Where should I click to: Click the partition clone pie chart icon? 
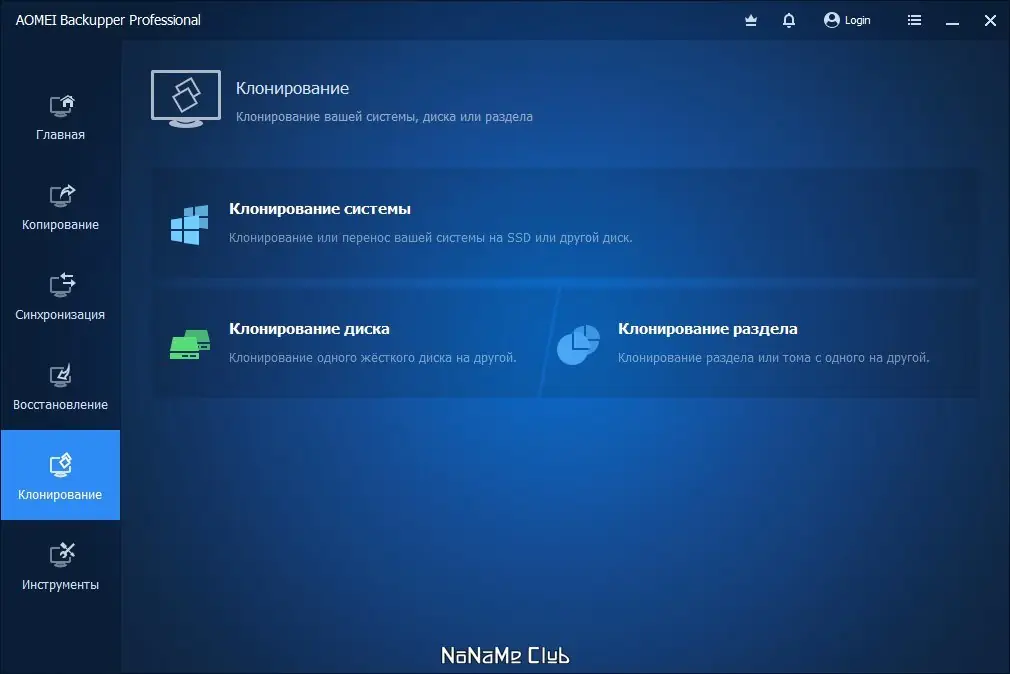pyautogui.click(x=578, y=343)
